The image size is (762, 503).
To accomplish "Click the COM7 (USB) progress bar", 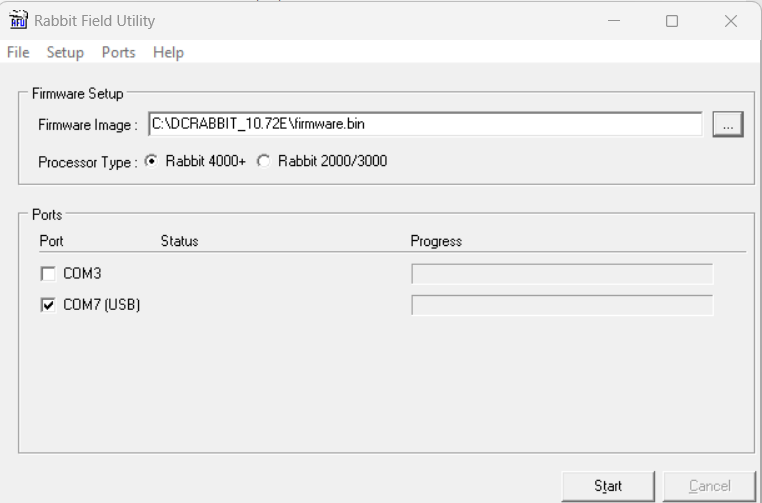I will click(x=562, y=305).
